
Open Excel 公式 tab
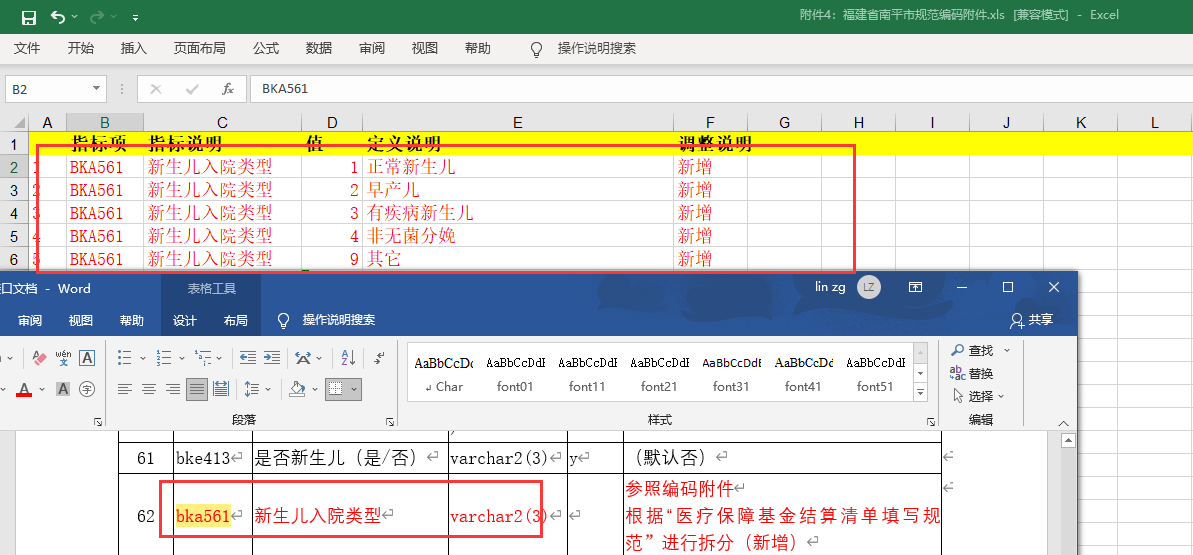coord(266,48)
